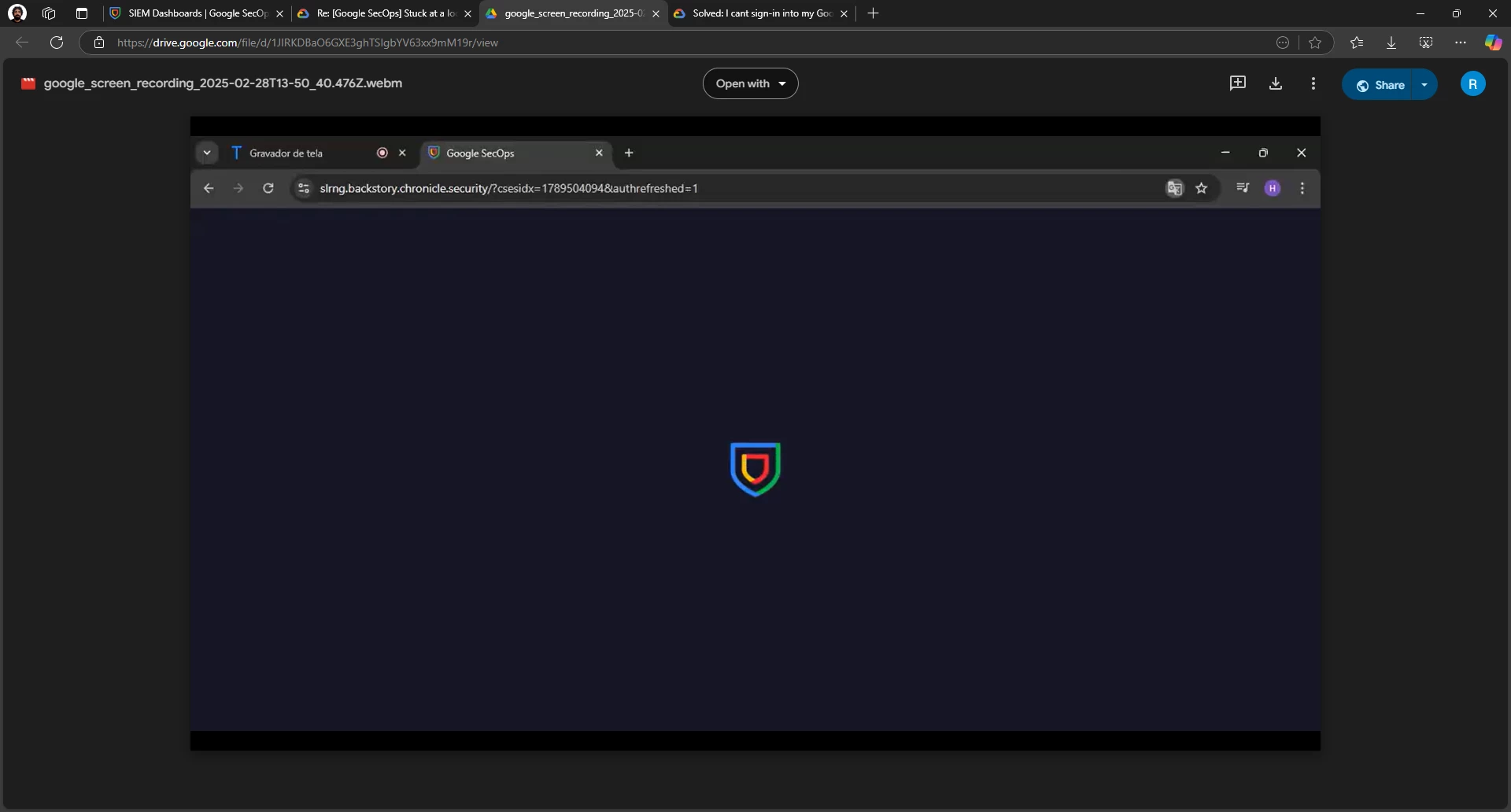Click tab search chevron in recorded browser
This screenshot has width=1511, height=812.
click(x=207, y=153)
